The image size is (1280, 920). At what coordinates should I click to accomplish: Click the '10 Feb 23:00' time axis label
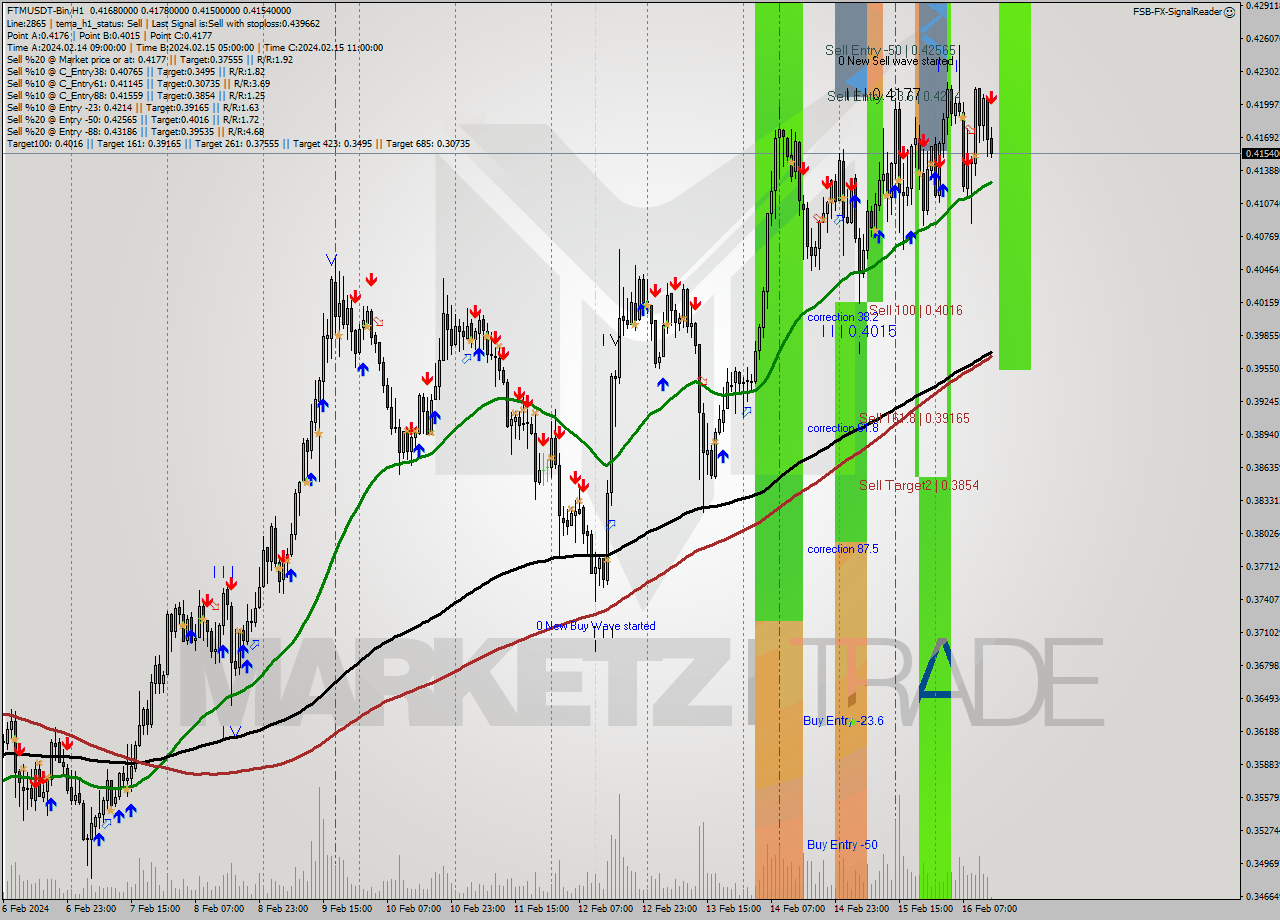click(478, 909)
